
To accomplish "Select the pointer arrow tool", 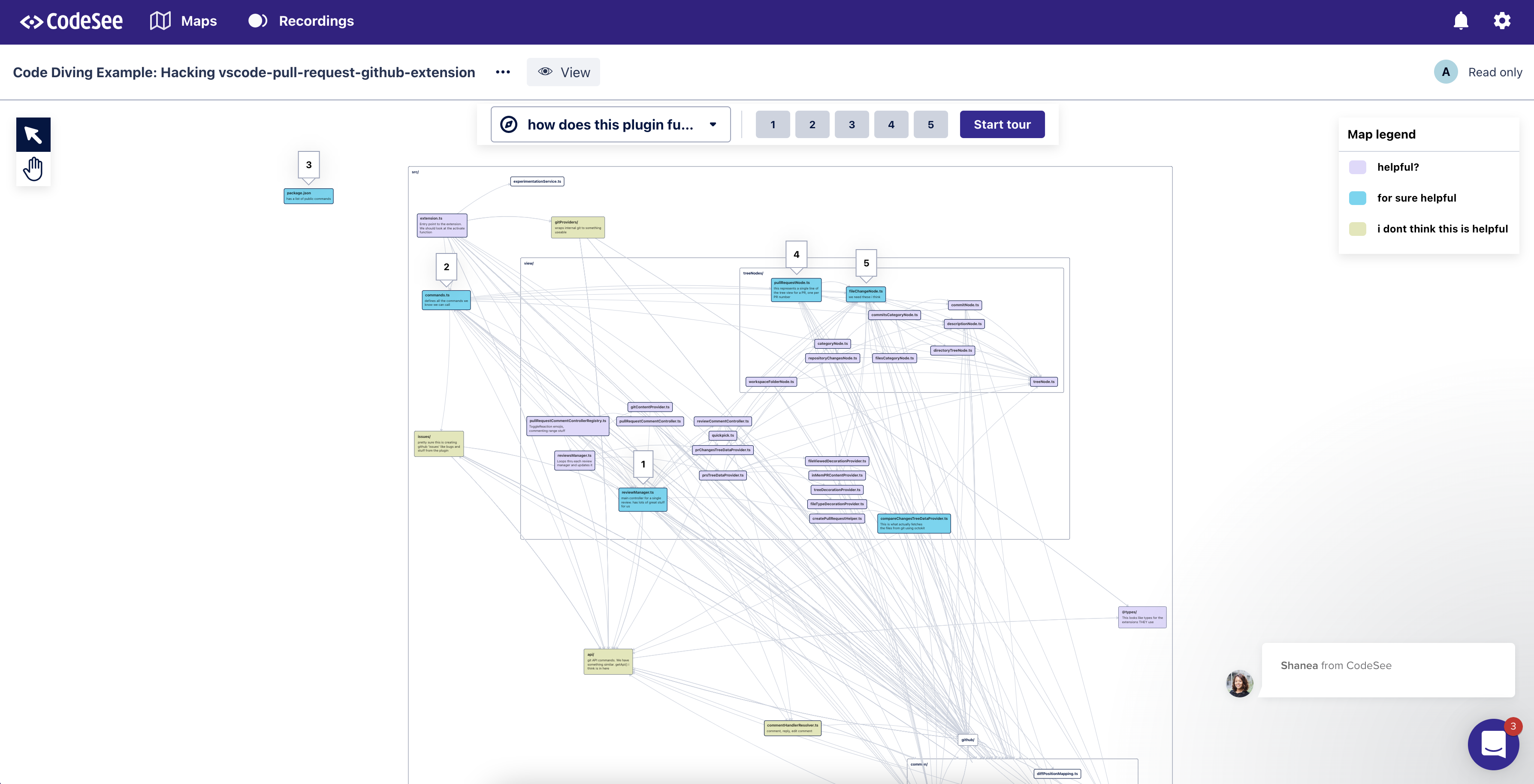I will (x=33, y=135).
